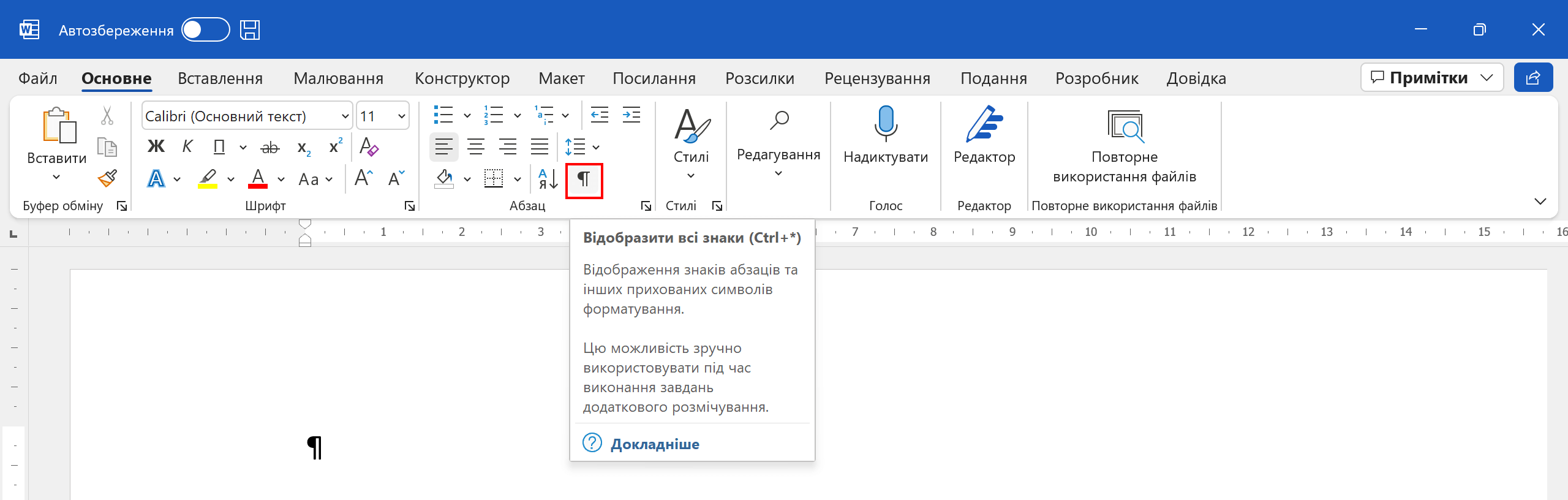Toggle subscript x₂ formatting
The height and width of the screenshot is (500, 1568).
pyautogui.click(x=304, y=147)
